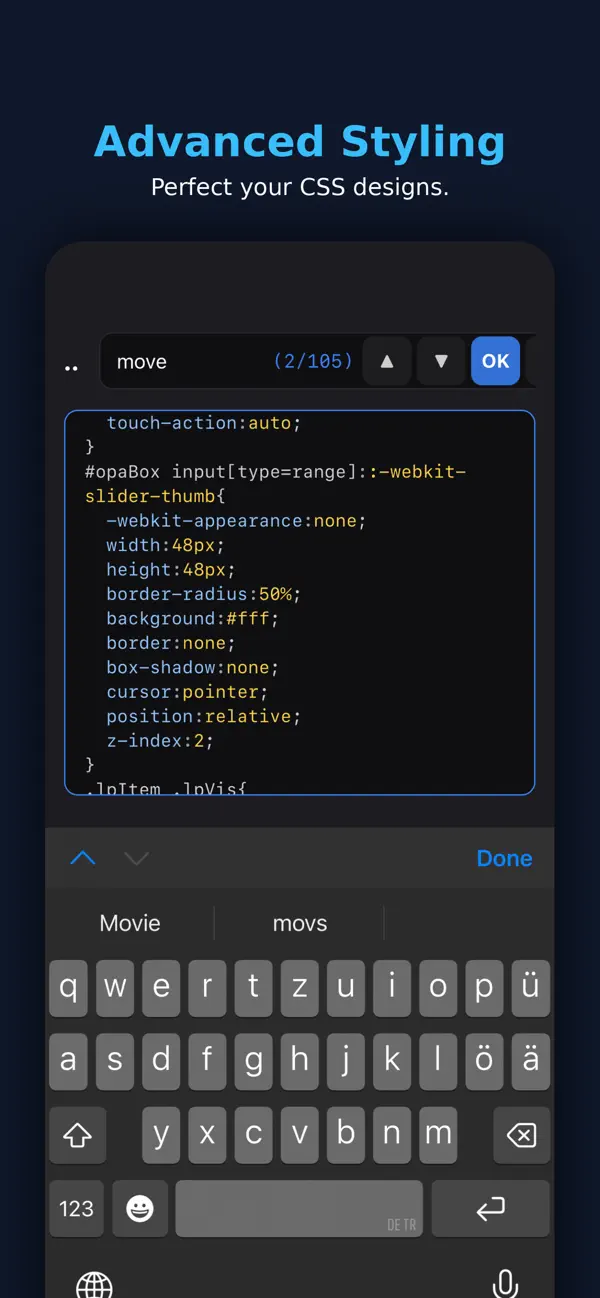Viewport: 600px width, 1298px height.
Task: Go to next field with gray down chevron
Action: 136,858
